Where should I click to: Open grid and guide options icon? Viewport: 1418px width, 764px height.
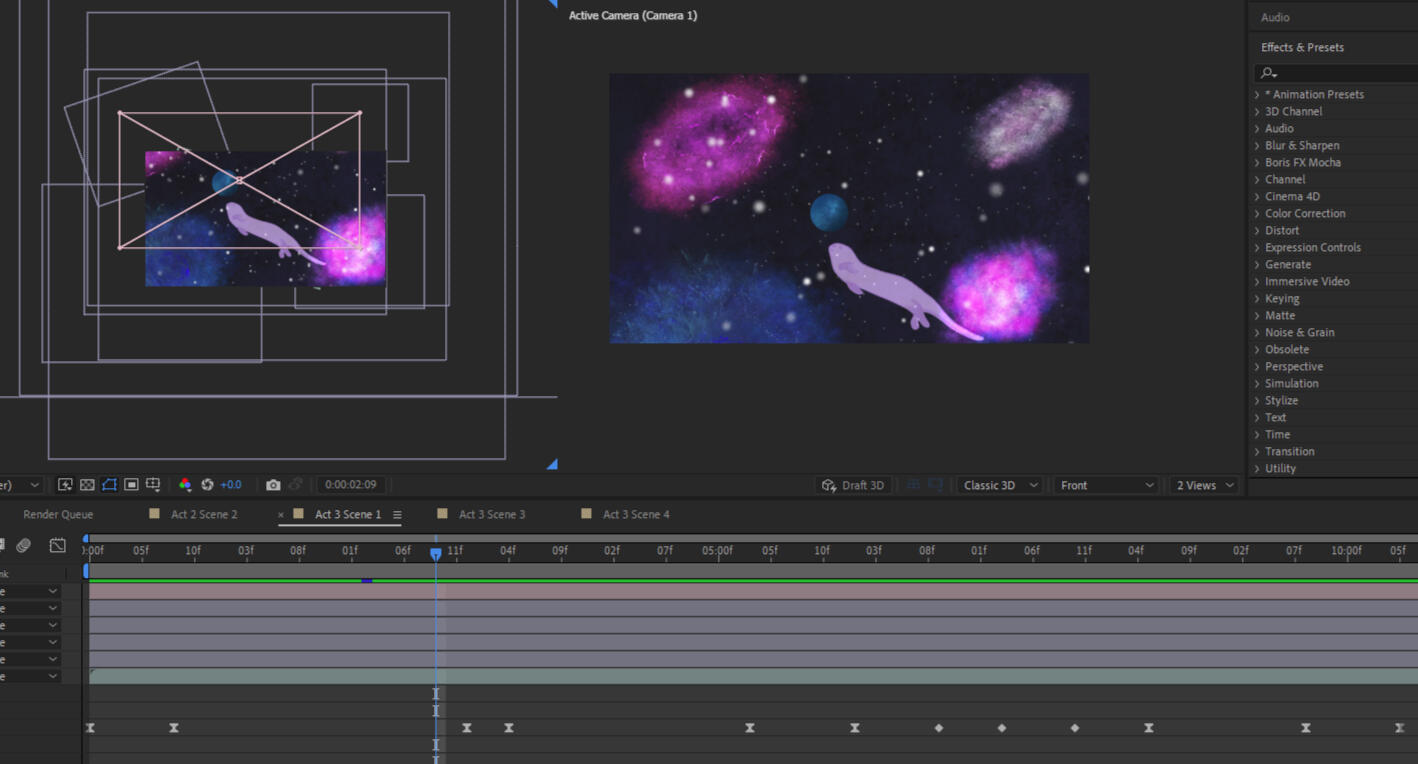tap(153, 485)
